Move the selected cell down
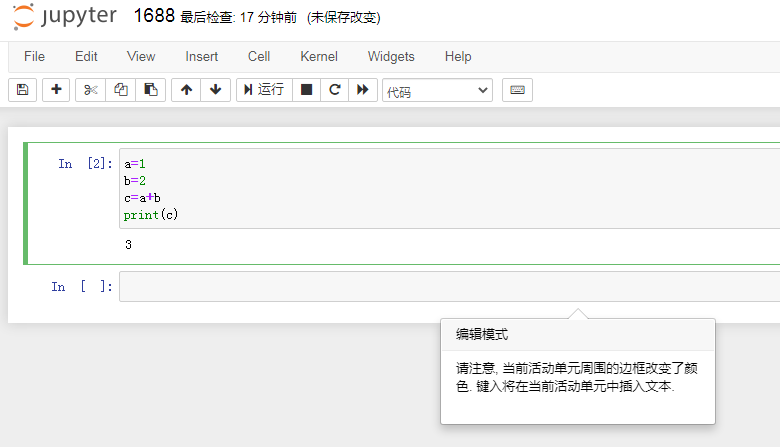780x447 pixels. click(x=215, y=89)
